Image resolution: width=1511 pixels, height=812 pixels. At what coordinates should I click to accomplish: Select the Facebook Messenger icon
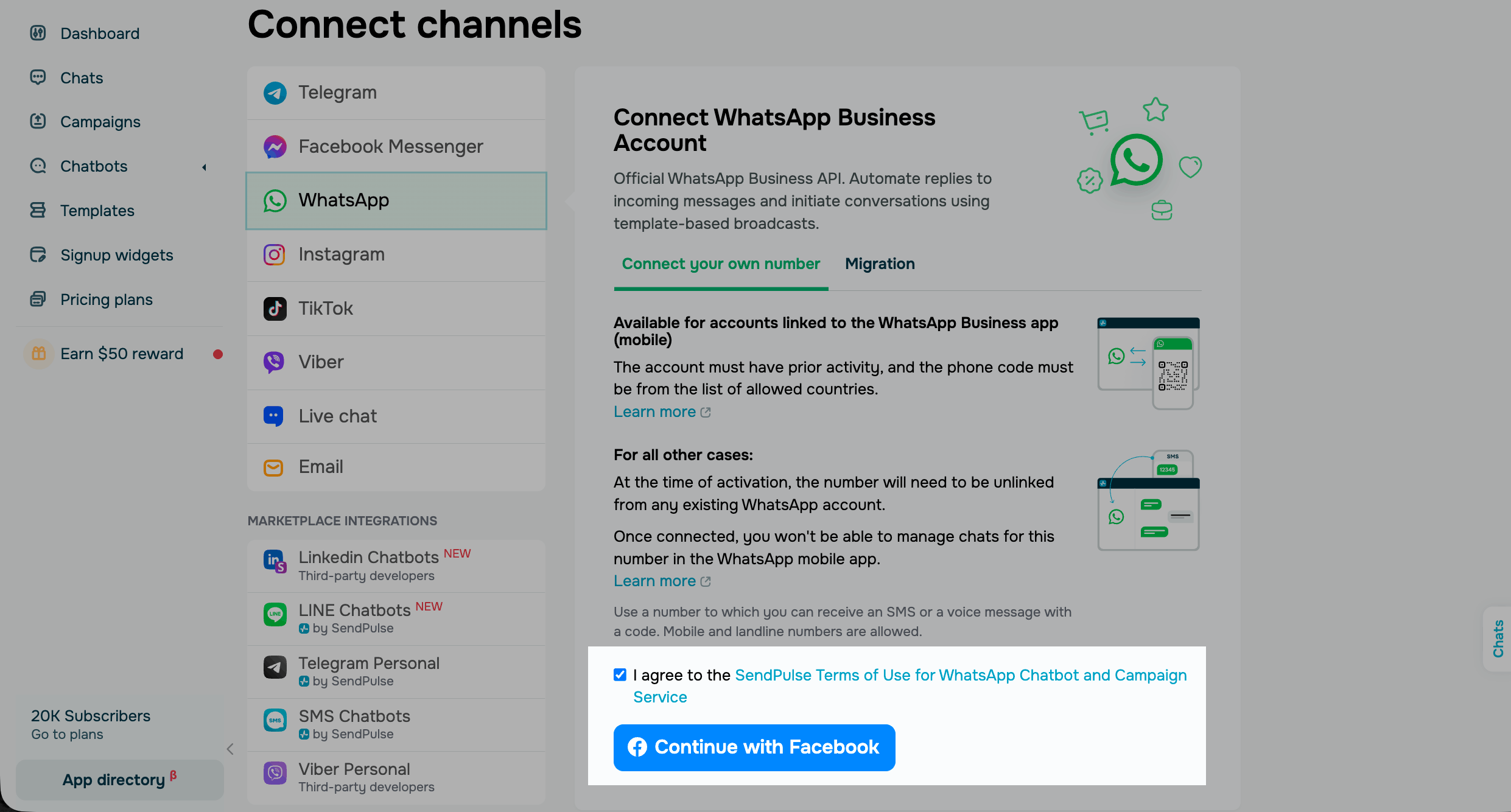coord(275,147)
